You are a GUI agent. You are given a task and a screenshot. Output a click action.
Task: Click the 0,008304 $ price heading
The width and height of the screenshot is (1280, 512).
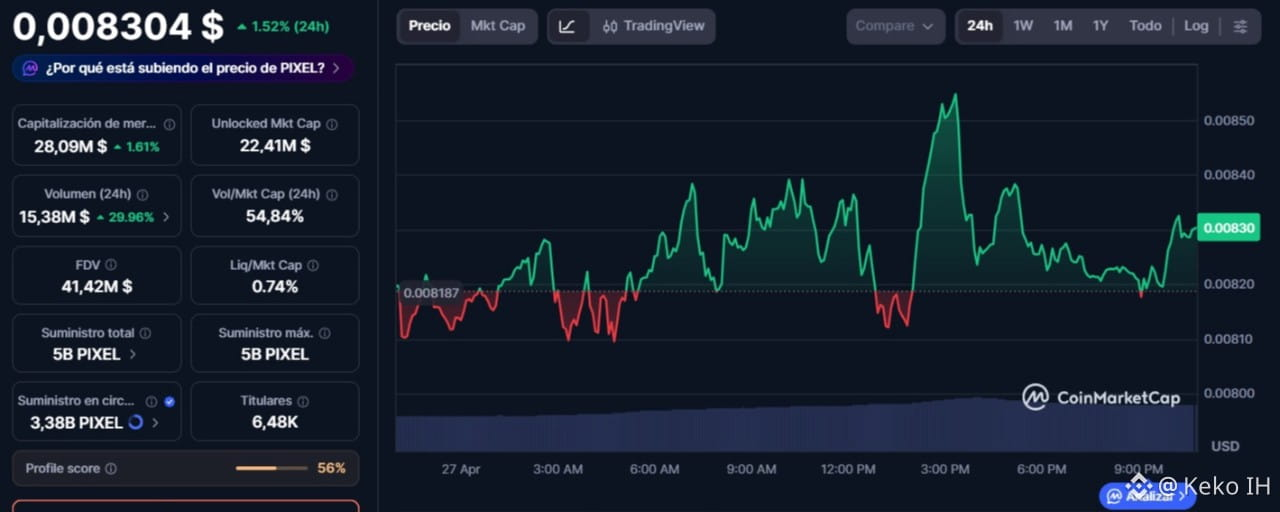tap(118, 27)
